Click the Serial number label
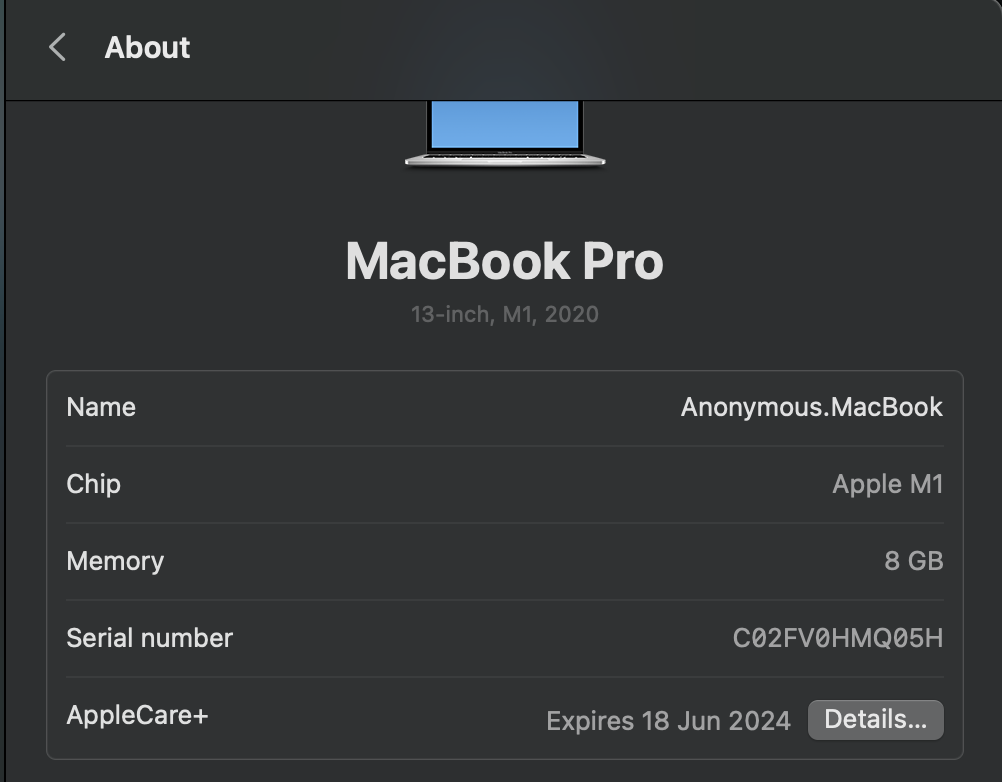The image size is (1002, 782). pyautogui.click(x=149, y=638)
